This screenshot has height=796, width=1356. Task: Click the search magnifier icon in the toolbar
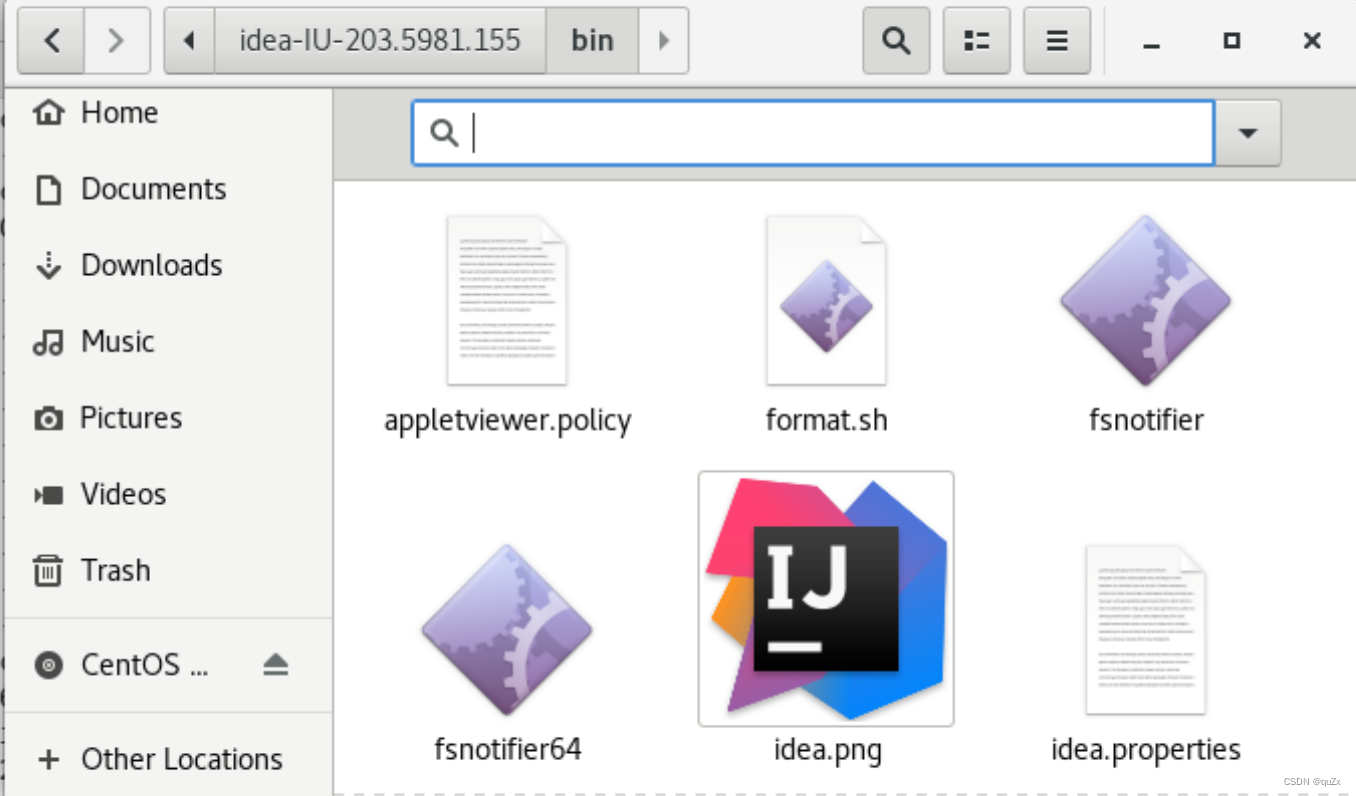(x=895, y=40)
